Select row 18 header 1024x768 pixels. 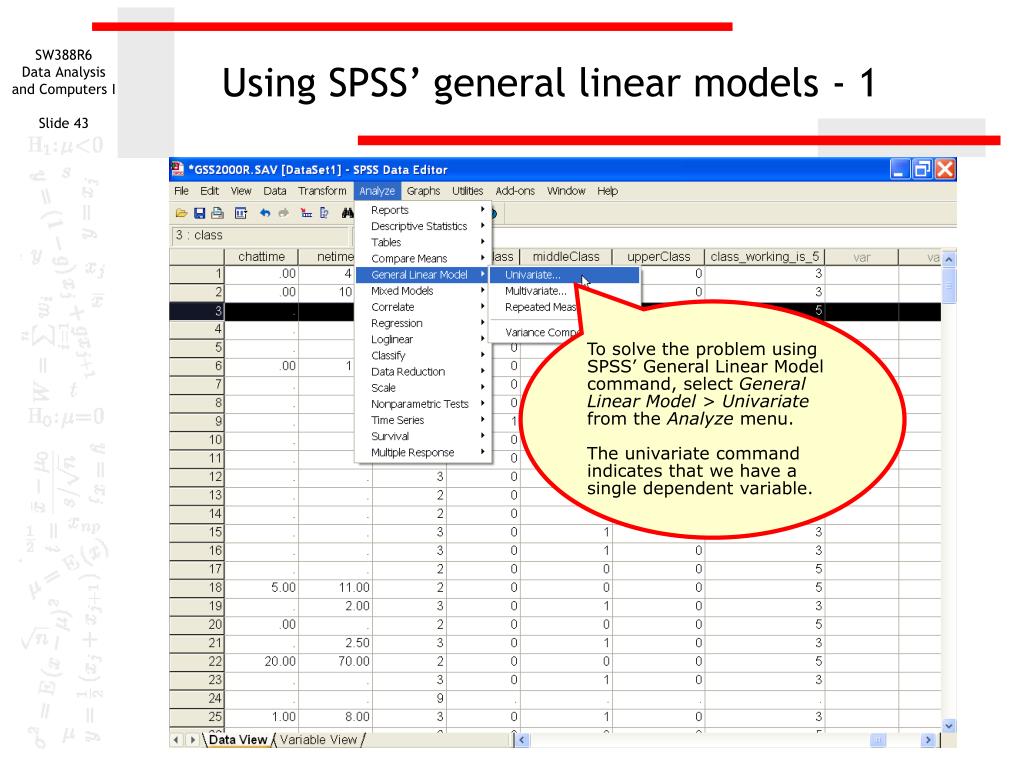[197, 588]
